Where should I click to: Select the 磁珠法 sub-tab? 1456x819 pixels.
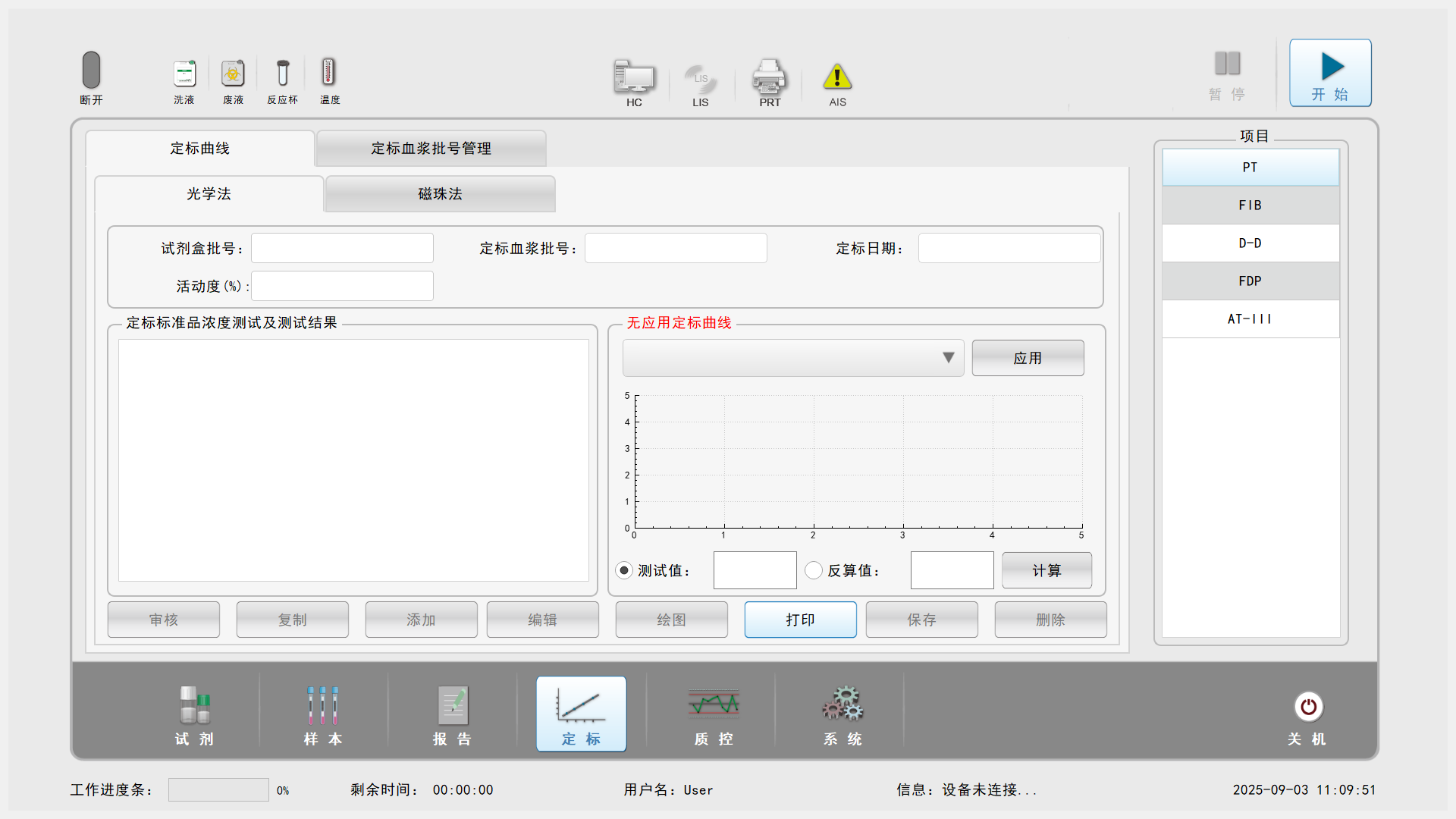click(441, 194)
